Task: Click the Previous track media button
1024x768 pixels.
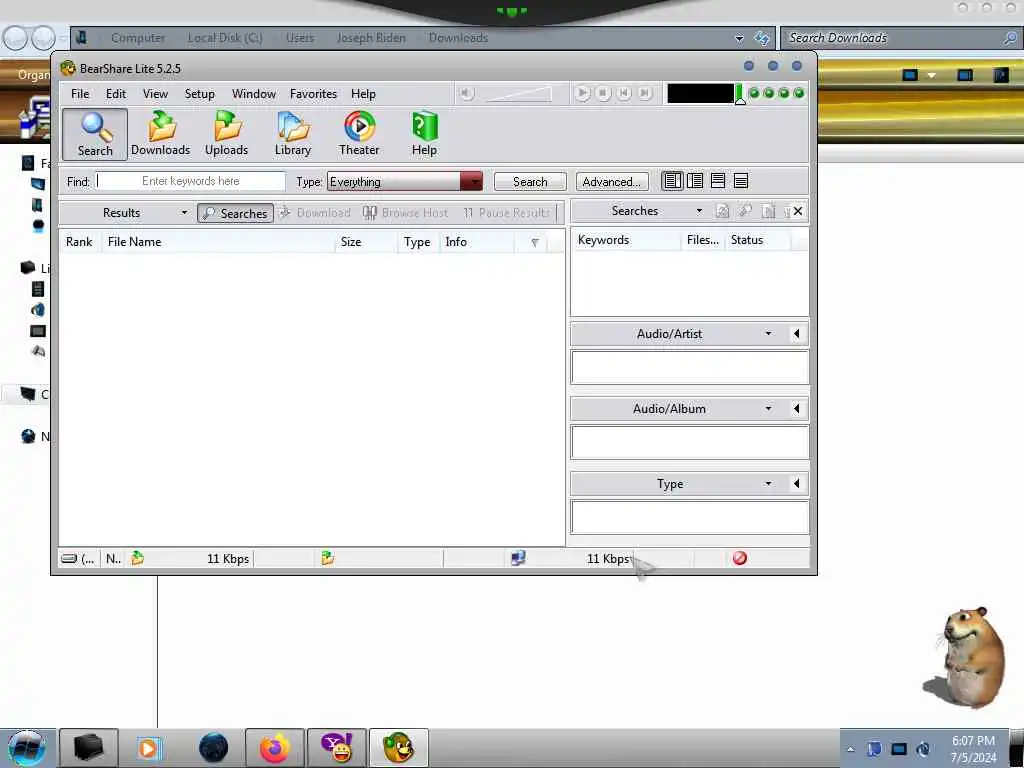Action: point(624,93)
